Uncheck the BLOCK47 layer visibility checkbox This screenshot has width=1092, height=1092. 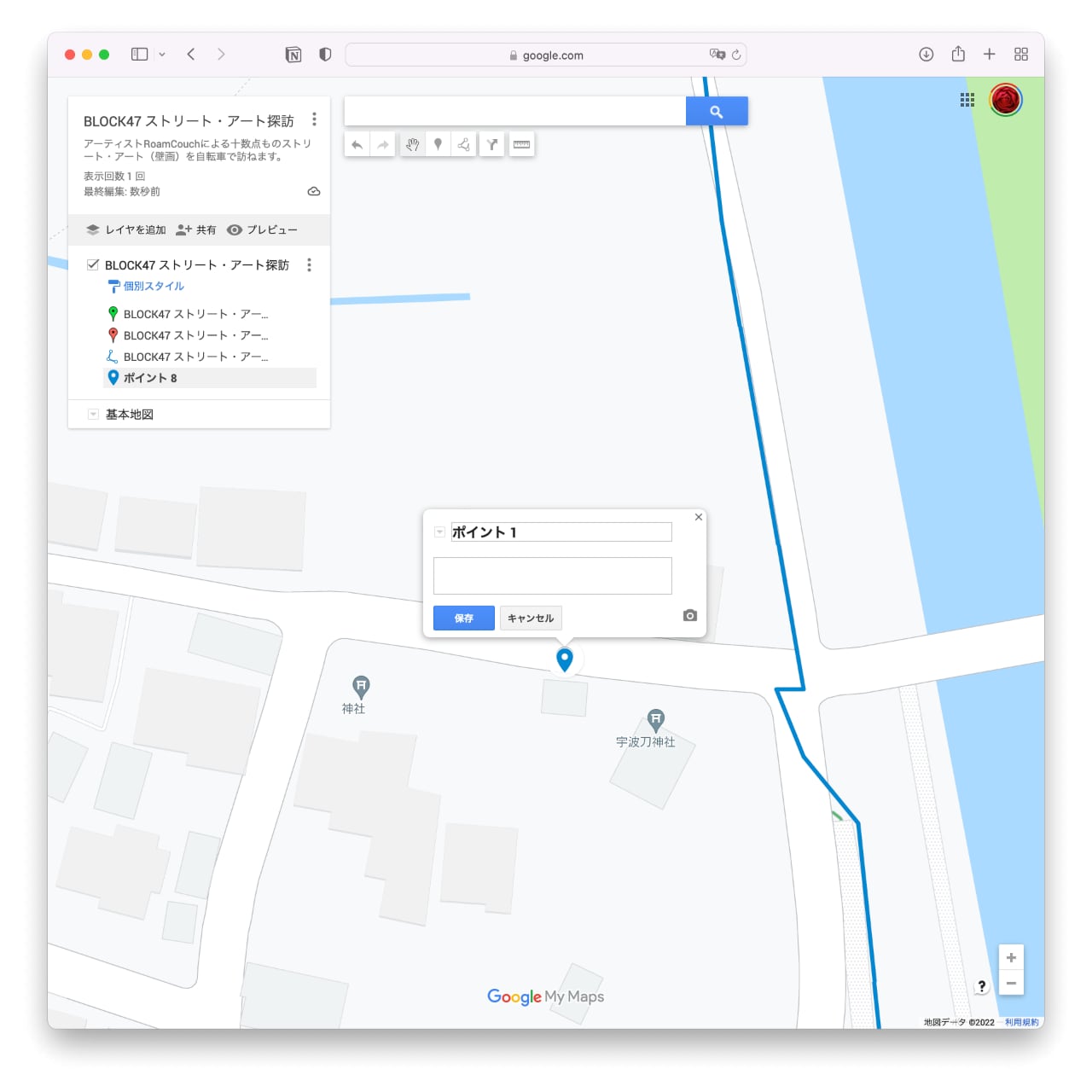[93, 264]
